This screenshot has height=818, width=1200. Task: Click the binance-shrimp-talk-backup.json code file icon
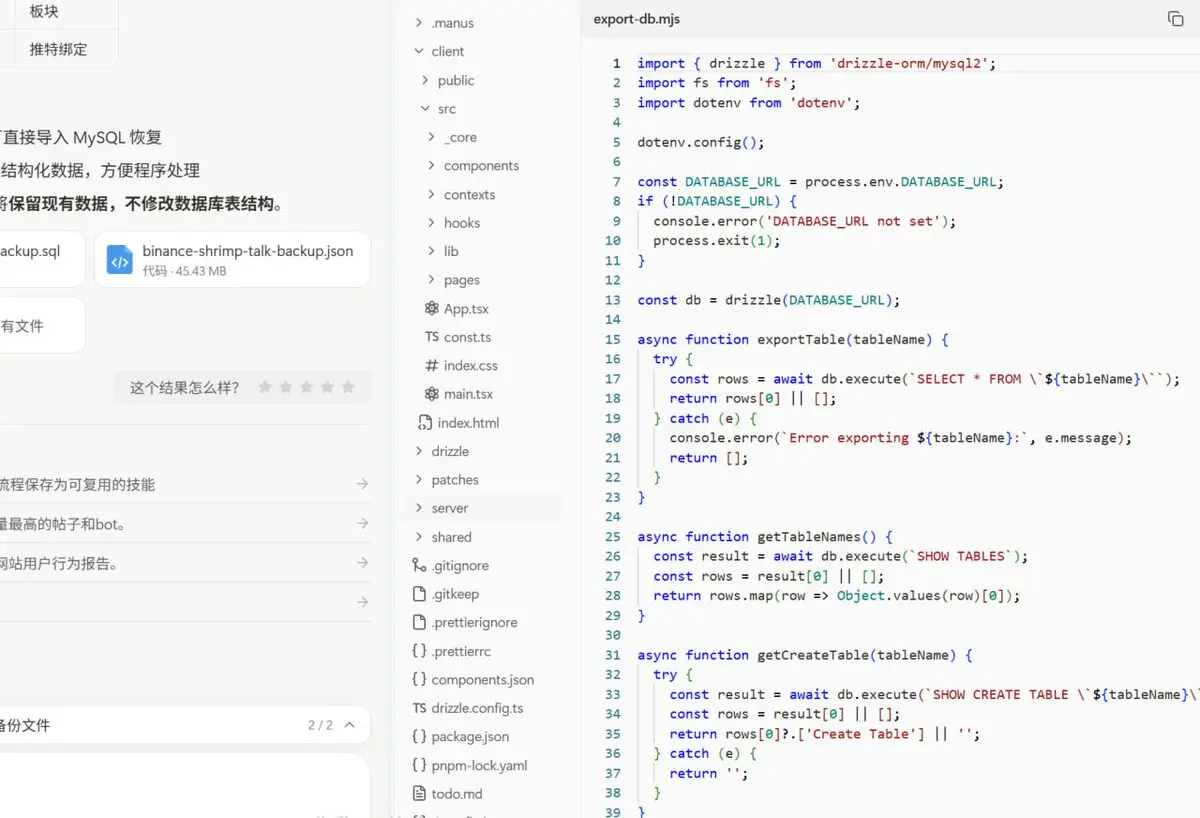pos(120,260)
